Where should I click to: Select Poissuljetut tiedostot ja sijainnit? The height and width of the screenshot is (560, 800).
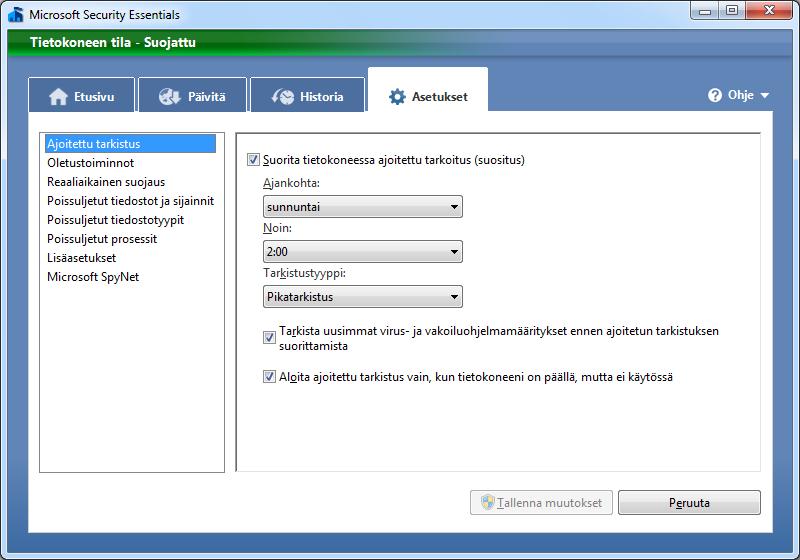pos(130,200)
